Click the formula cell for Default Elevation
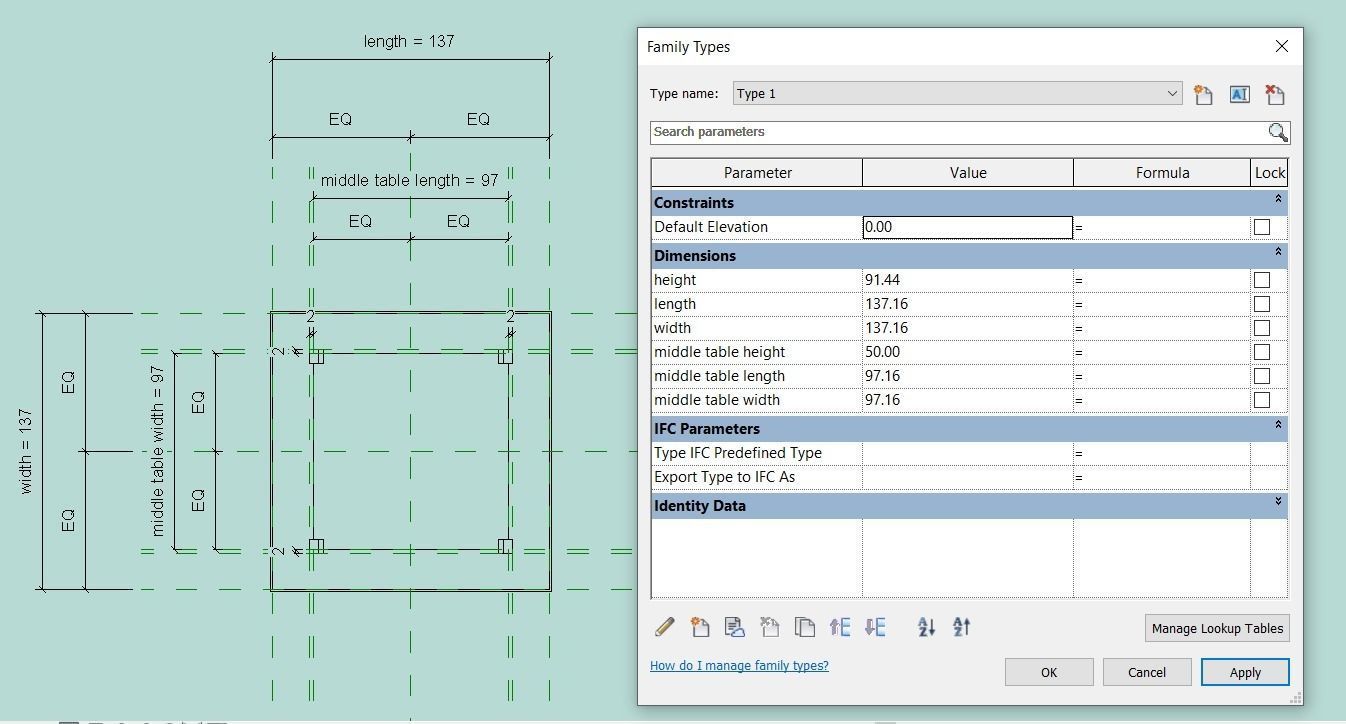The image size is (1346, 724). click(x=1162, y=227)
